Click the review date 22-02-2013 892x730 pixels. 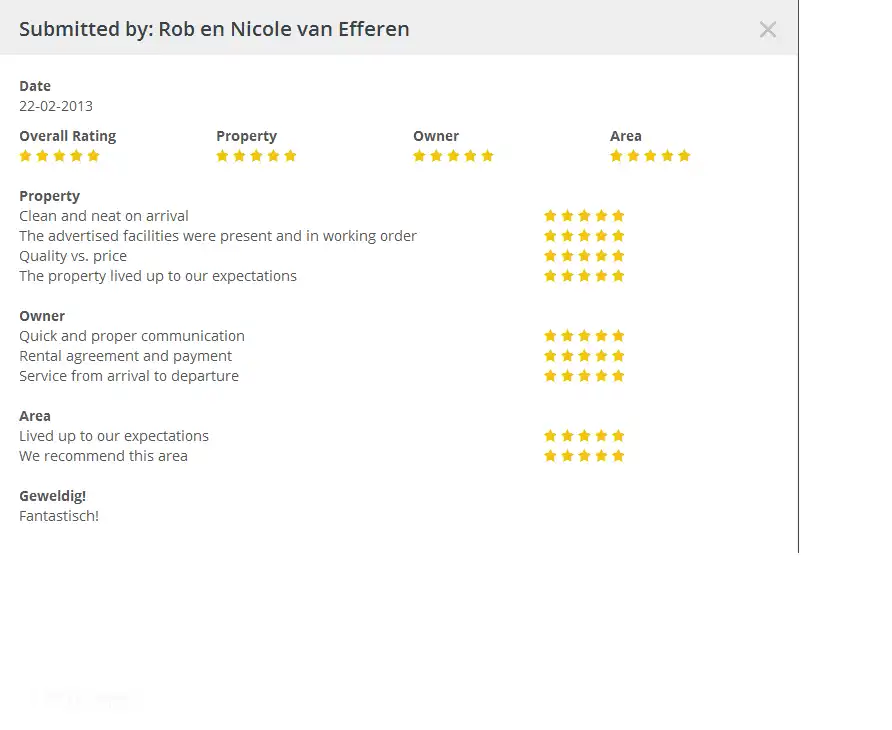tap(56, 106)
